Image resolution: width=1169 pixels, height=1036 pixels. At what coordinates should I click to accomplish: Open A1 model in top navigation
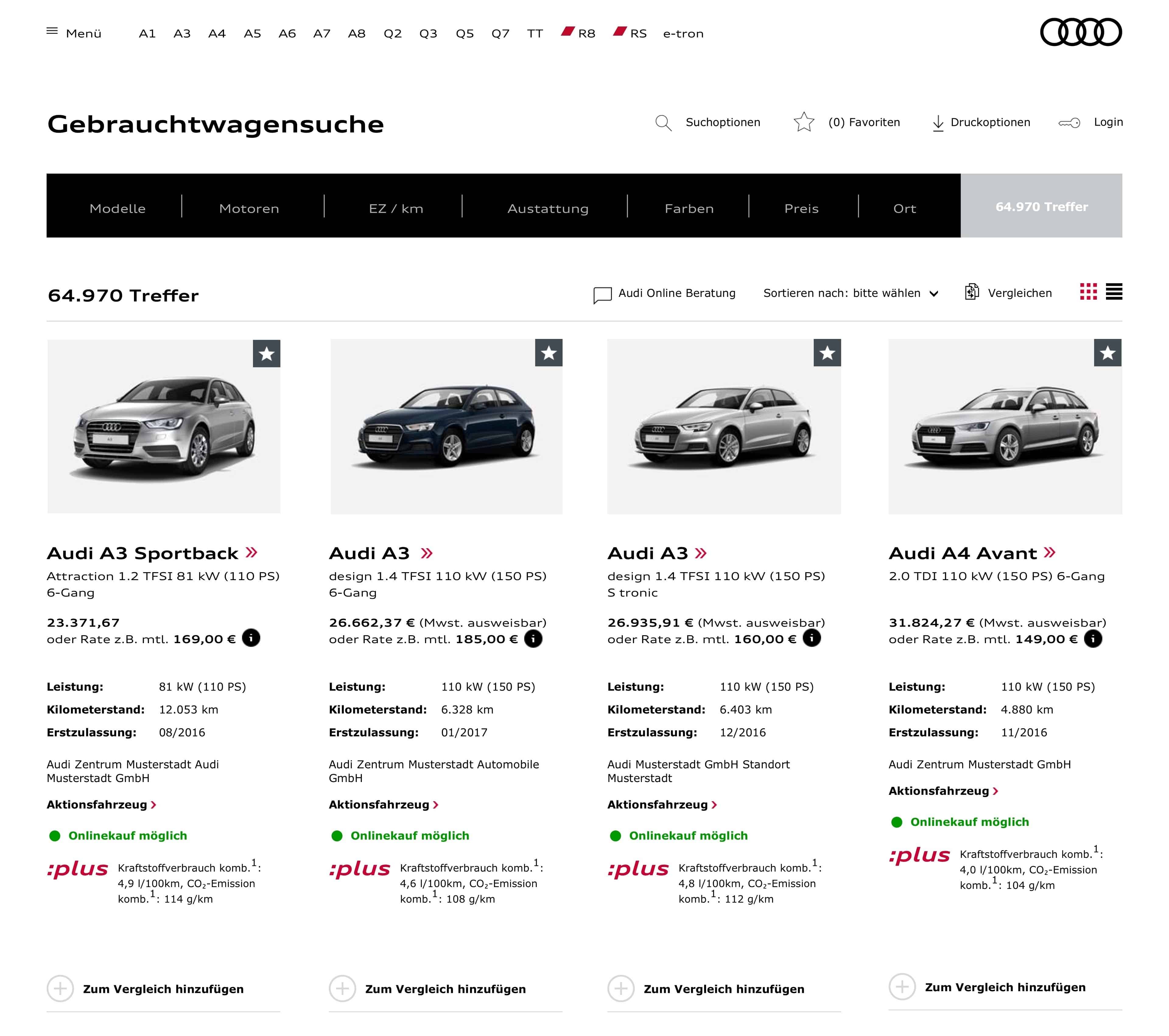point(147,34)
